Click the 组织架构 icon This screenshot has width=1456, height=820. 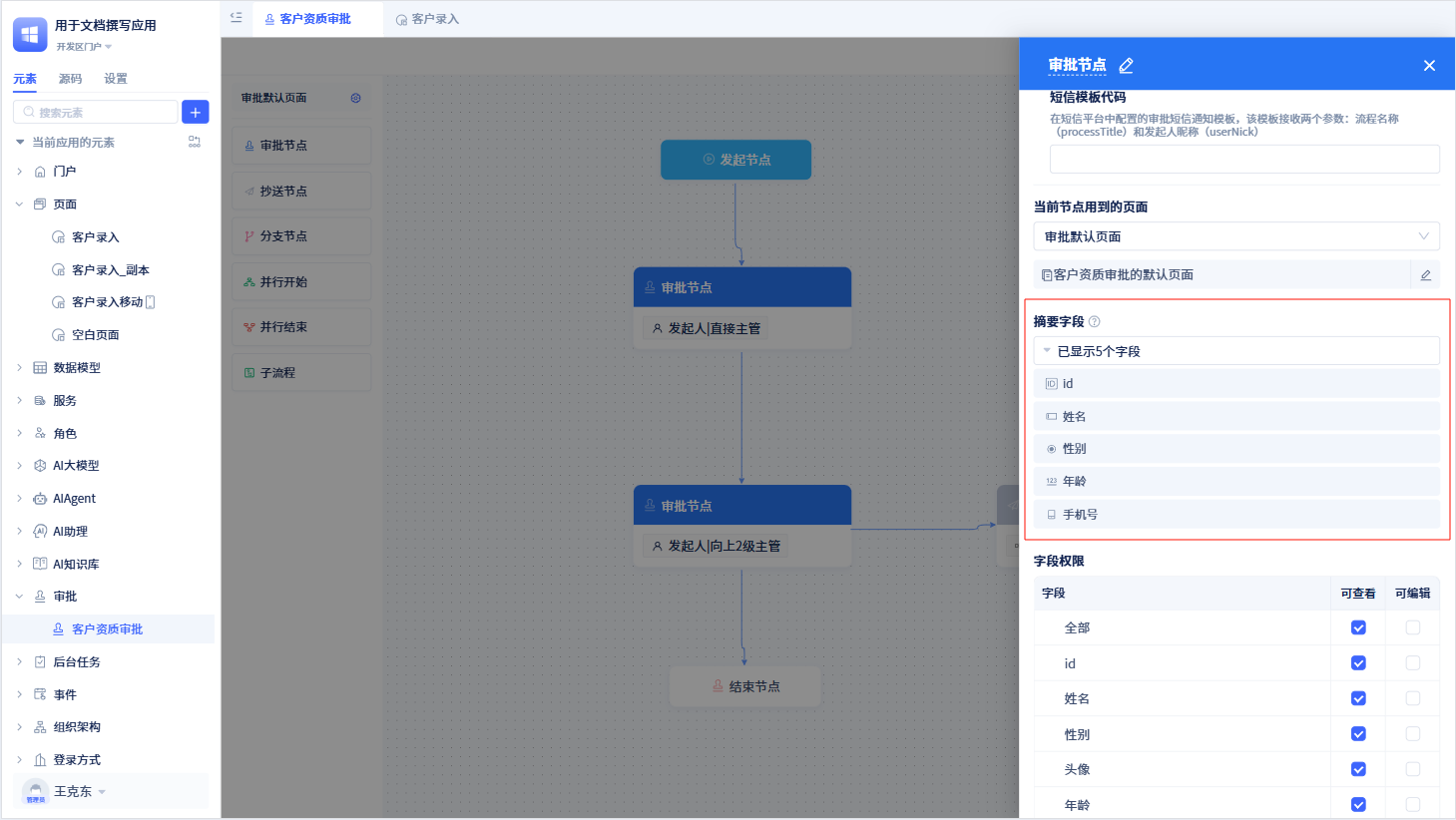tap(40, 727)
